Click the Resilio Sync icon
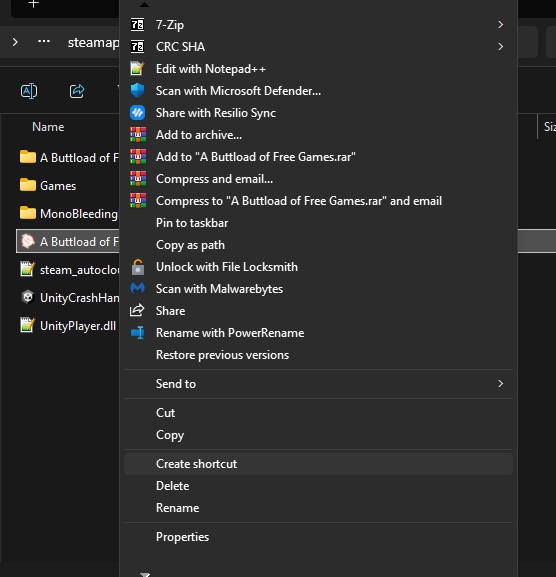556x577 pixels. pos(138,113)
